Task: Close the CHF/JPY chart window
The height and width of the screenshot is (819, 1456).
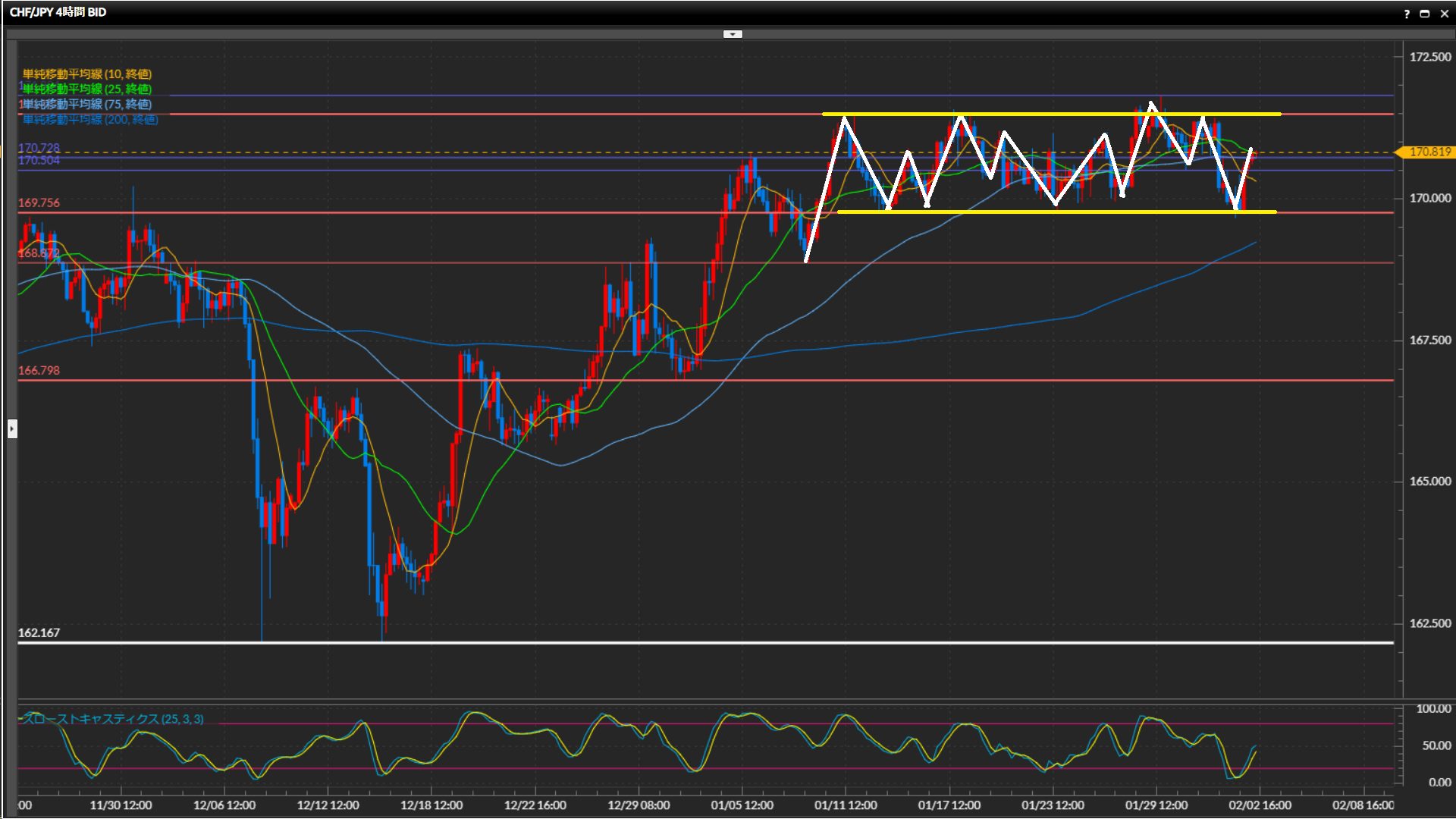Action: click(1443, 14)
